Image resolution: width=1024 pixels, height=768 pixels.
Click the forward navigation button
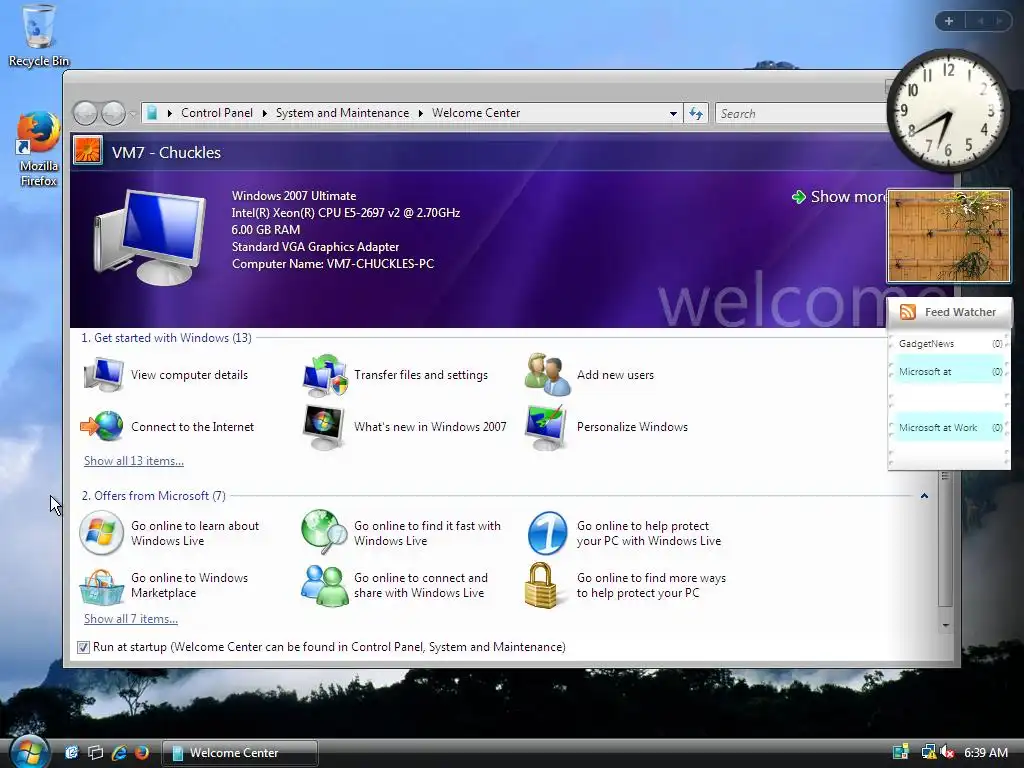pyautogui.click(x=113, y=113)
